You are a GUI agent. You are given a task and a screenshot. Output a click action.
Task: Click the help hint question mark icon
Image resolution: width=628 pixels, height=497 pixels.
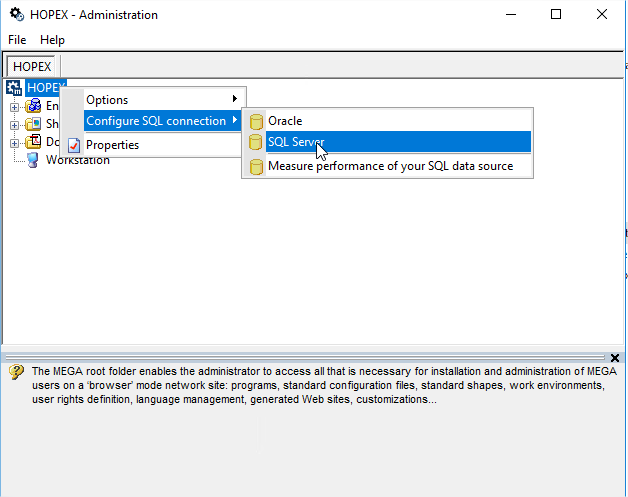tap(16, 372)
